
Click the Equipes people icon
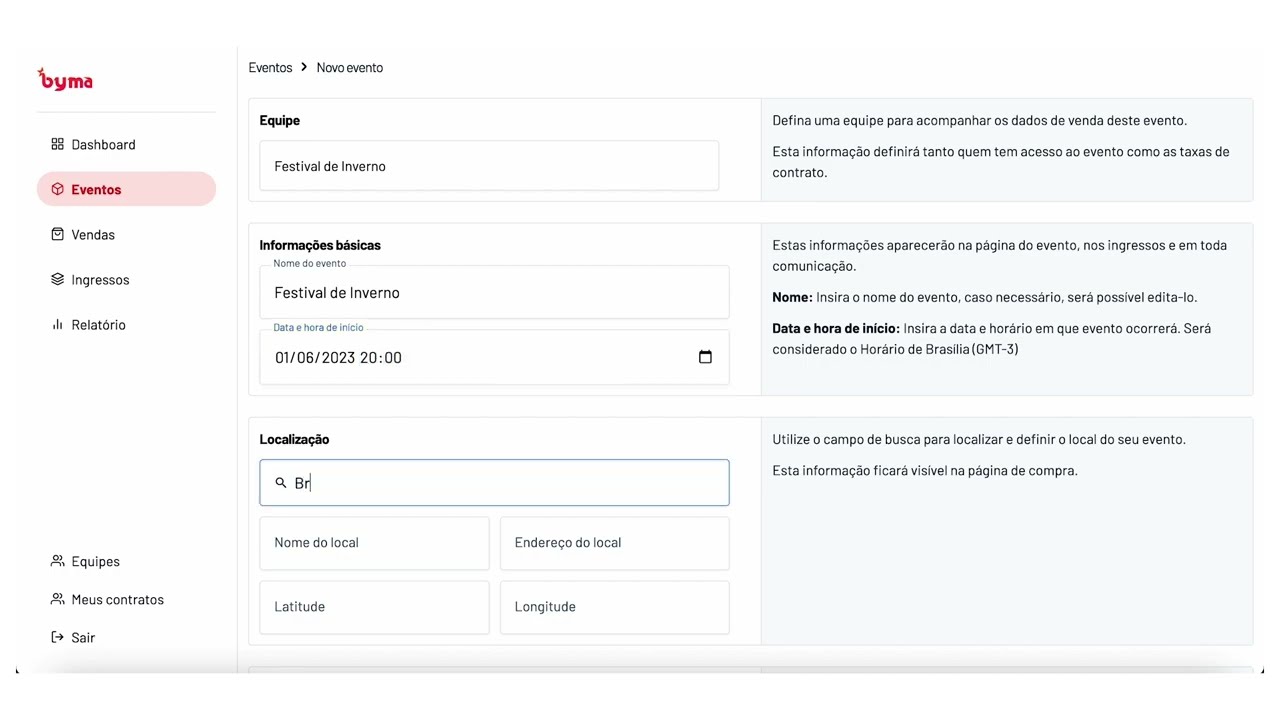(57, 561)
